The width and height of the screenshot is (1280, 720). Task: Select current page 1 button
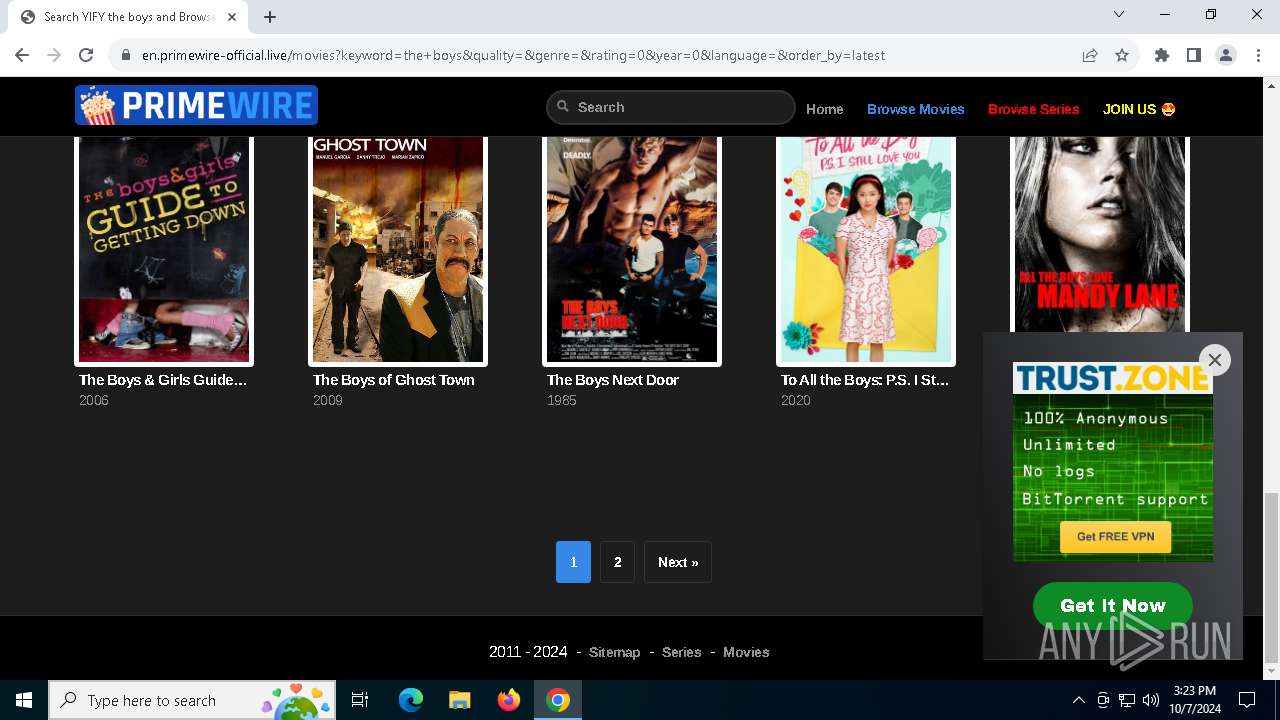pyautogui.click(x=573, y=562)
